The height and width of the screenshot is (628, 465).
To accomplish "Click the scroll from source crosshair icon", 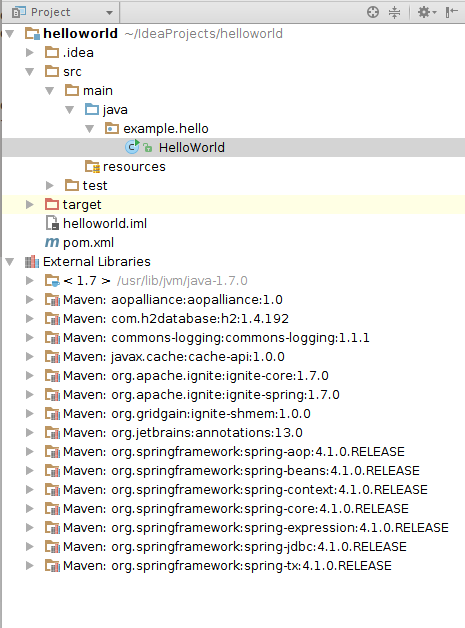I will (x=372, y=12).
